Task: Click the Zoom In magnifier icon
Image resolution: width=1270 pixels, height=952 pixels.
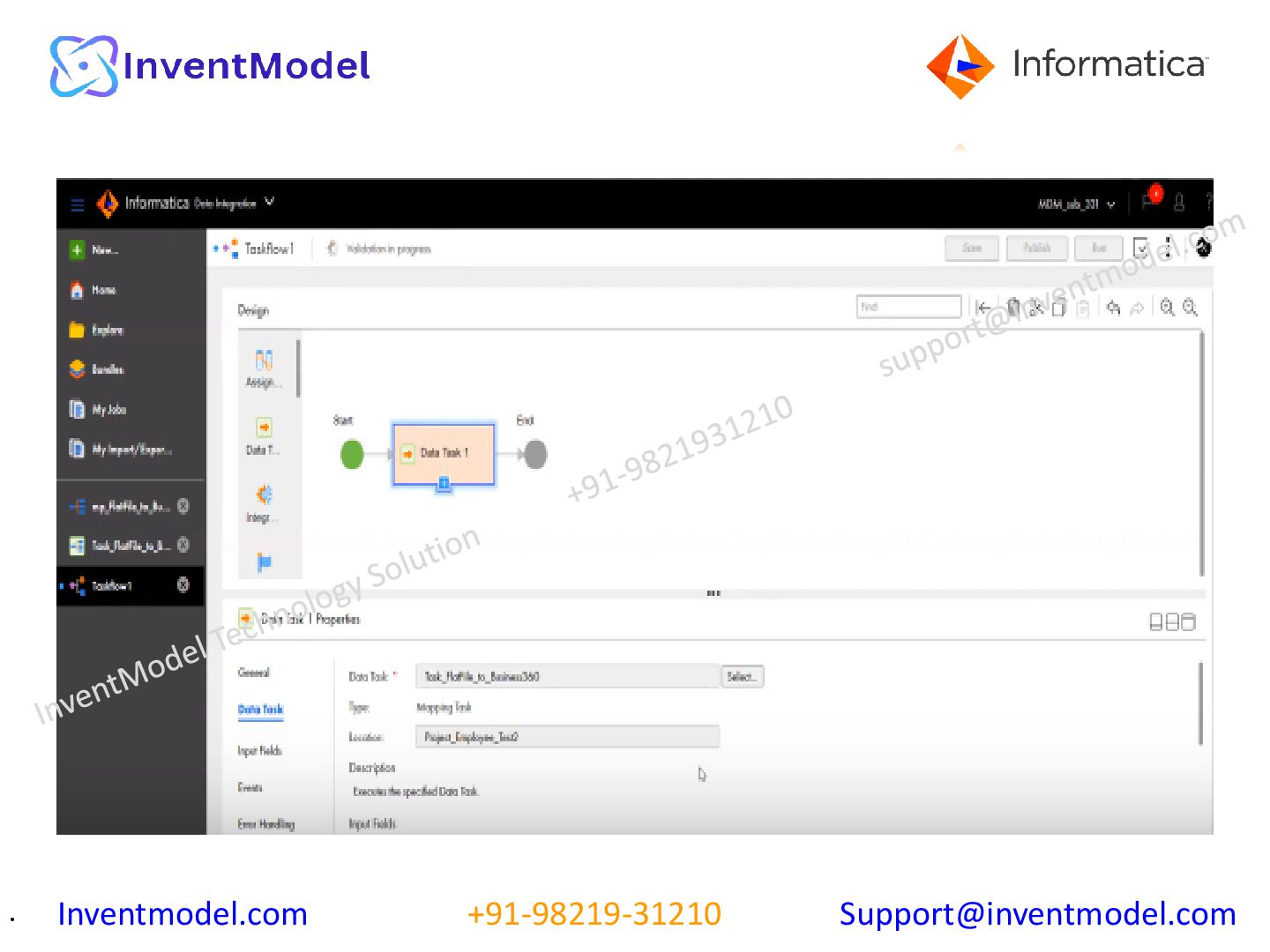Action: [1168, 307]
